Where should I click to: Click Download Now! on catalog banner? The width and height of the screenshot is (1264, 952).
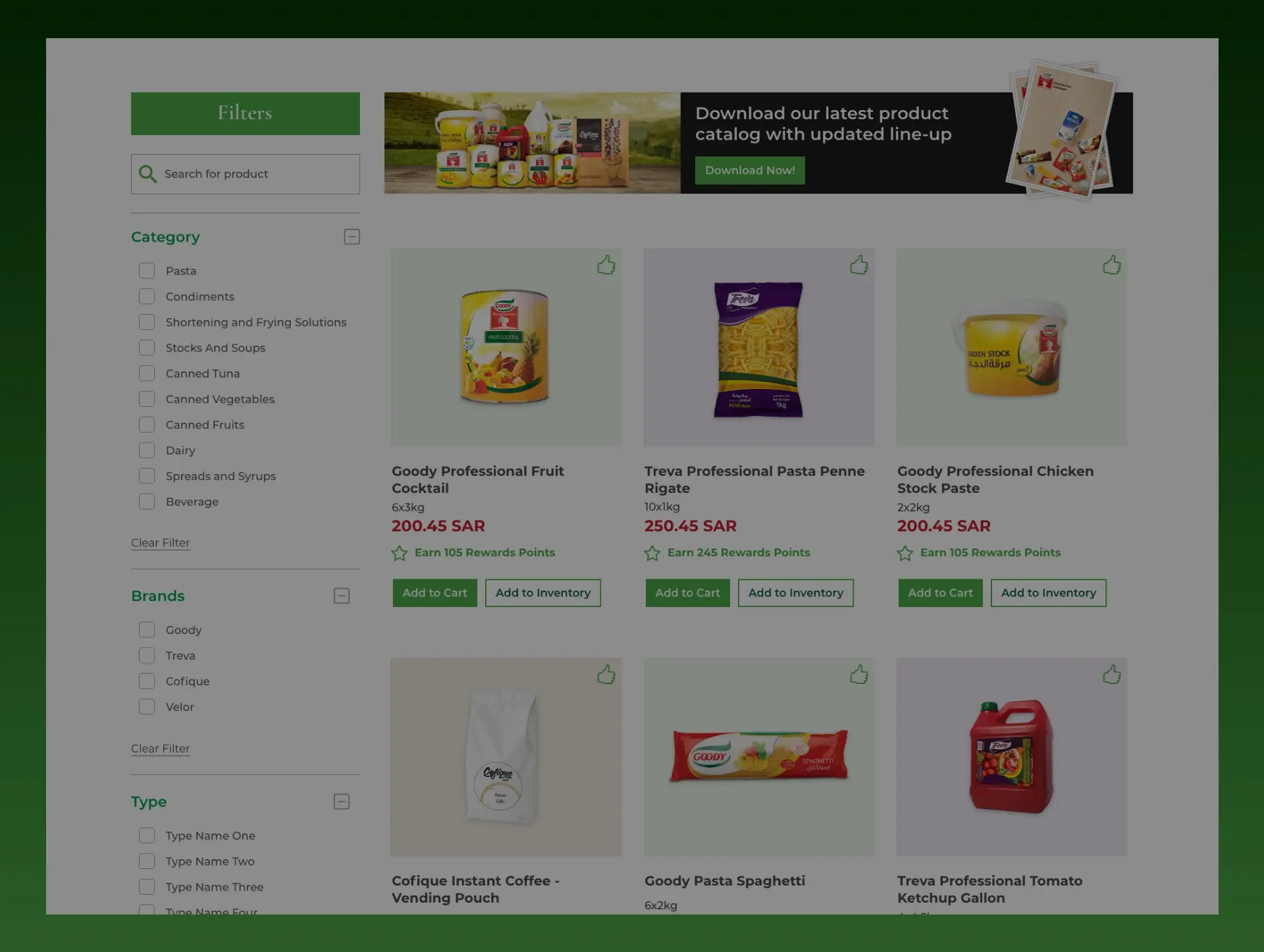pos(750,171)
